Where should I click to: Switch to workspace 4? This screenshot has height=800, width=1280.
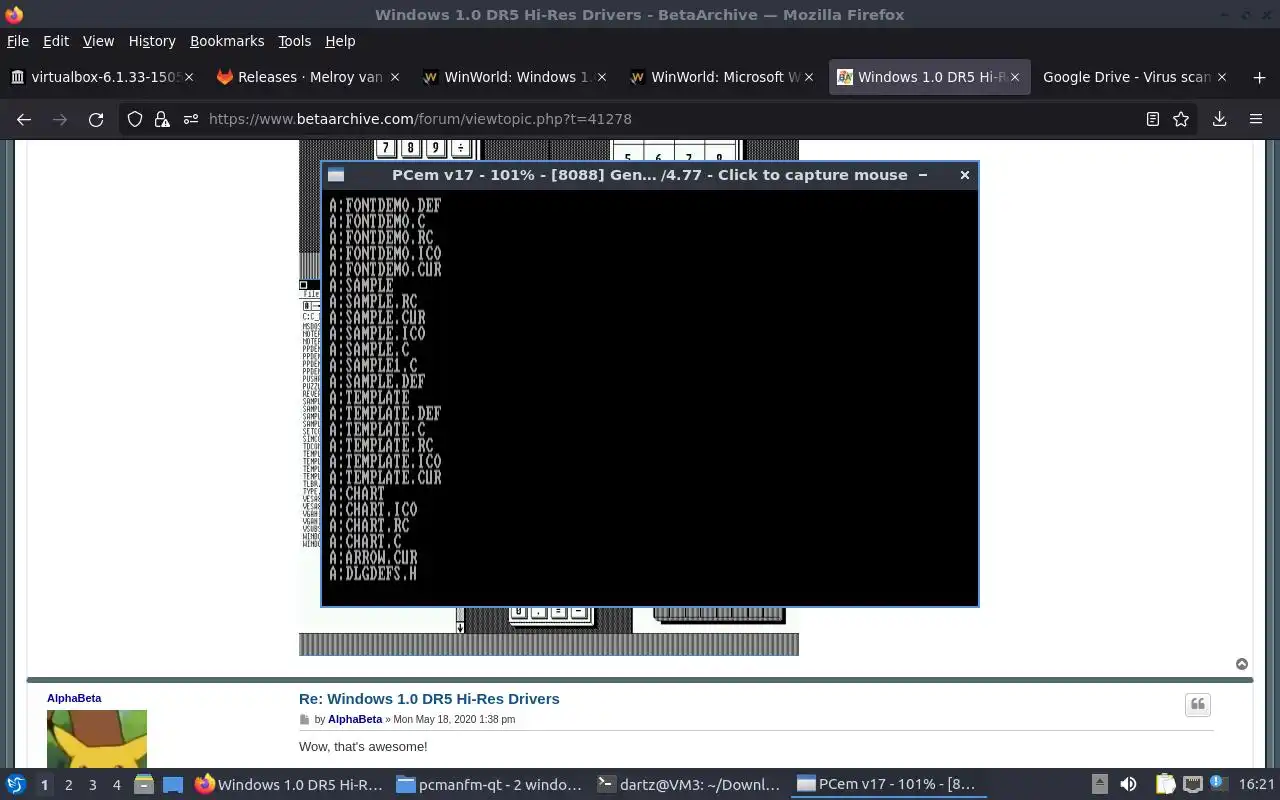[x=116, y=785]
